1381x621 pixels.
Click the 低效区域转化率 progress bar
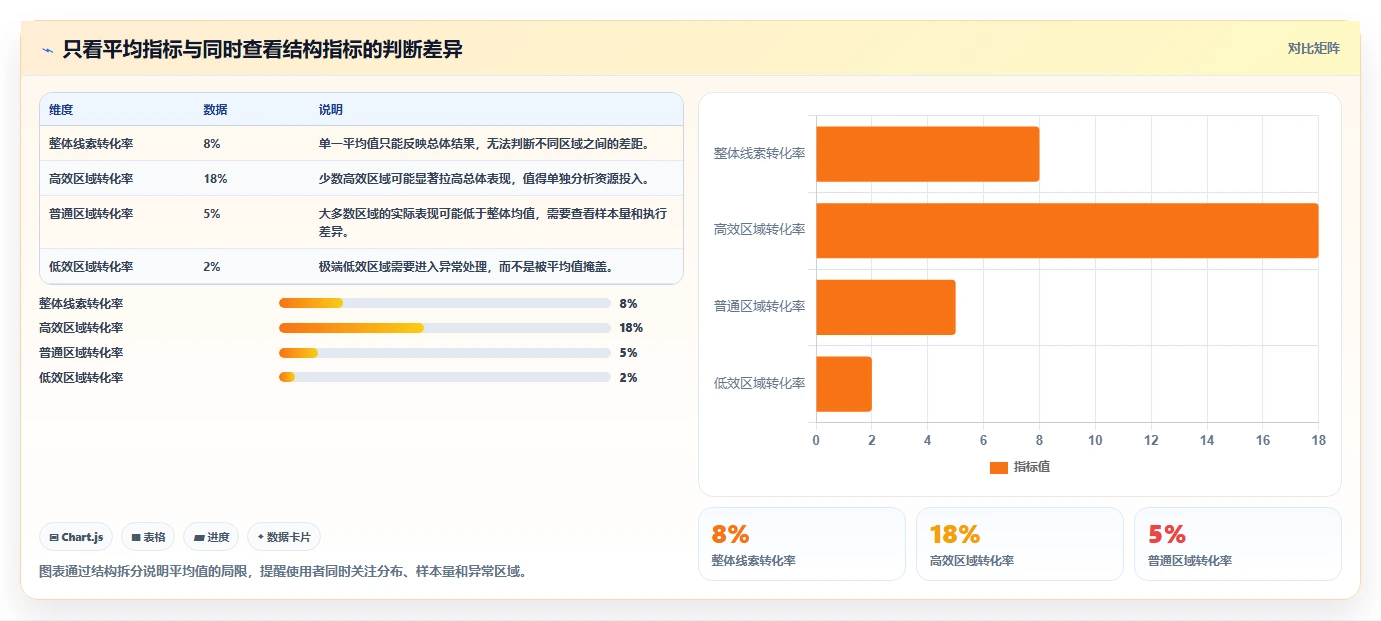click(x=445, y=377)
